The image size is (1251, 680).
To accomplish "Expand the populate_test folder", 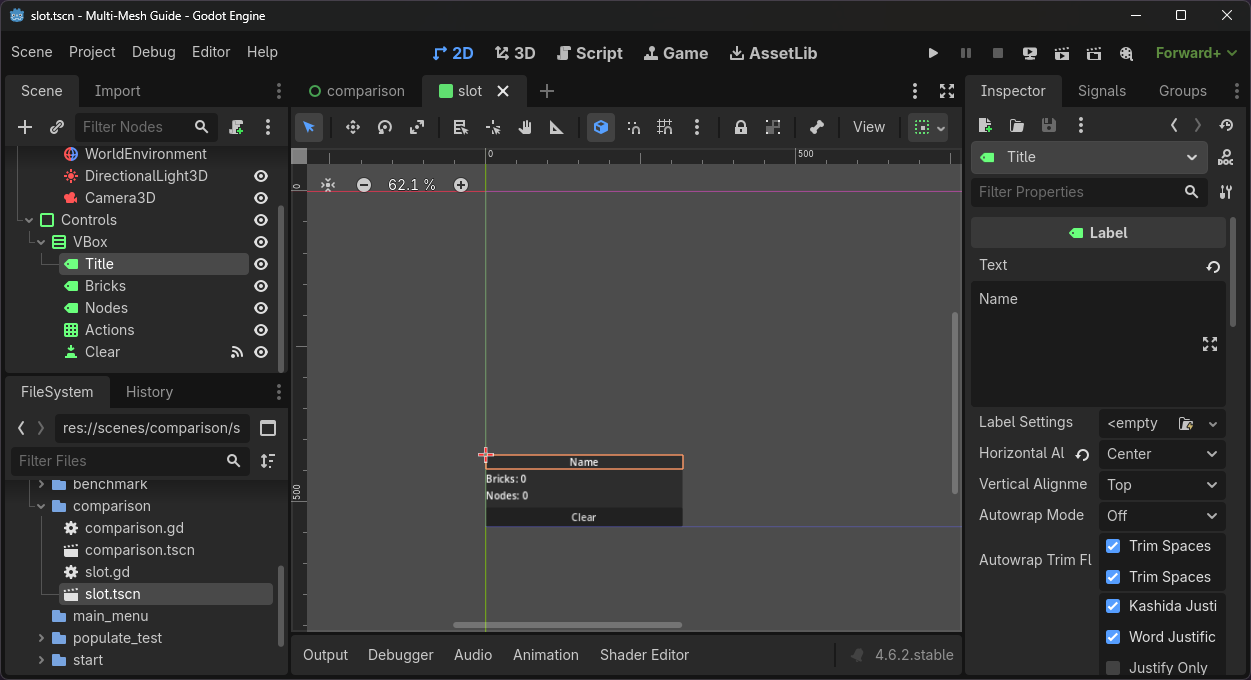I will pos(41,638).
